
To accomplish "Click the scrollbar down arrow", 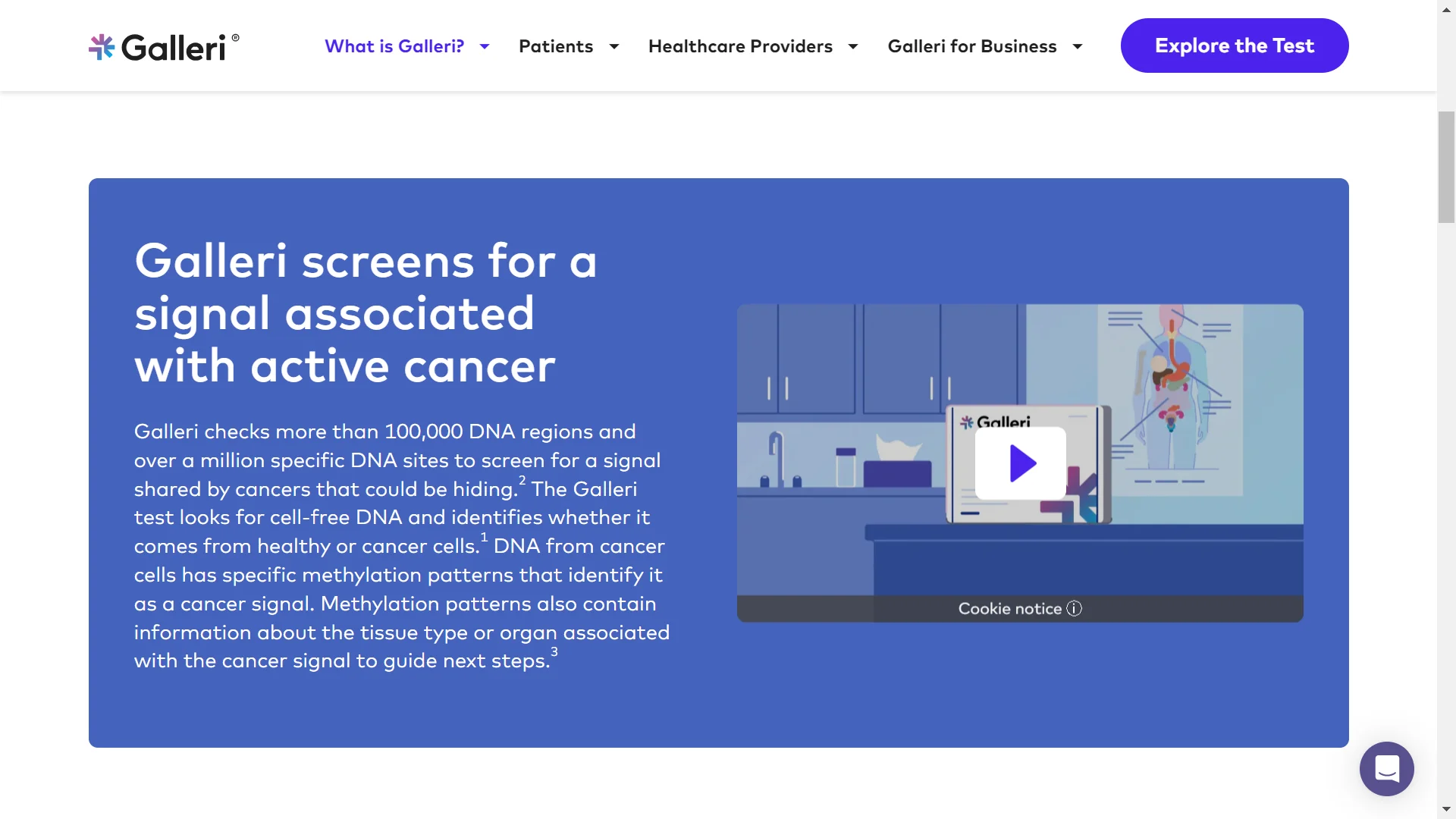I will tap(1446, 810).
